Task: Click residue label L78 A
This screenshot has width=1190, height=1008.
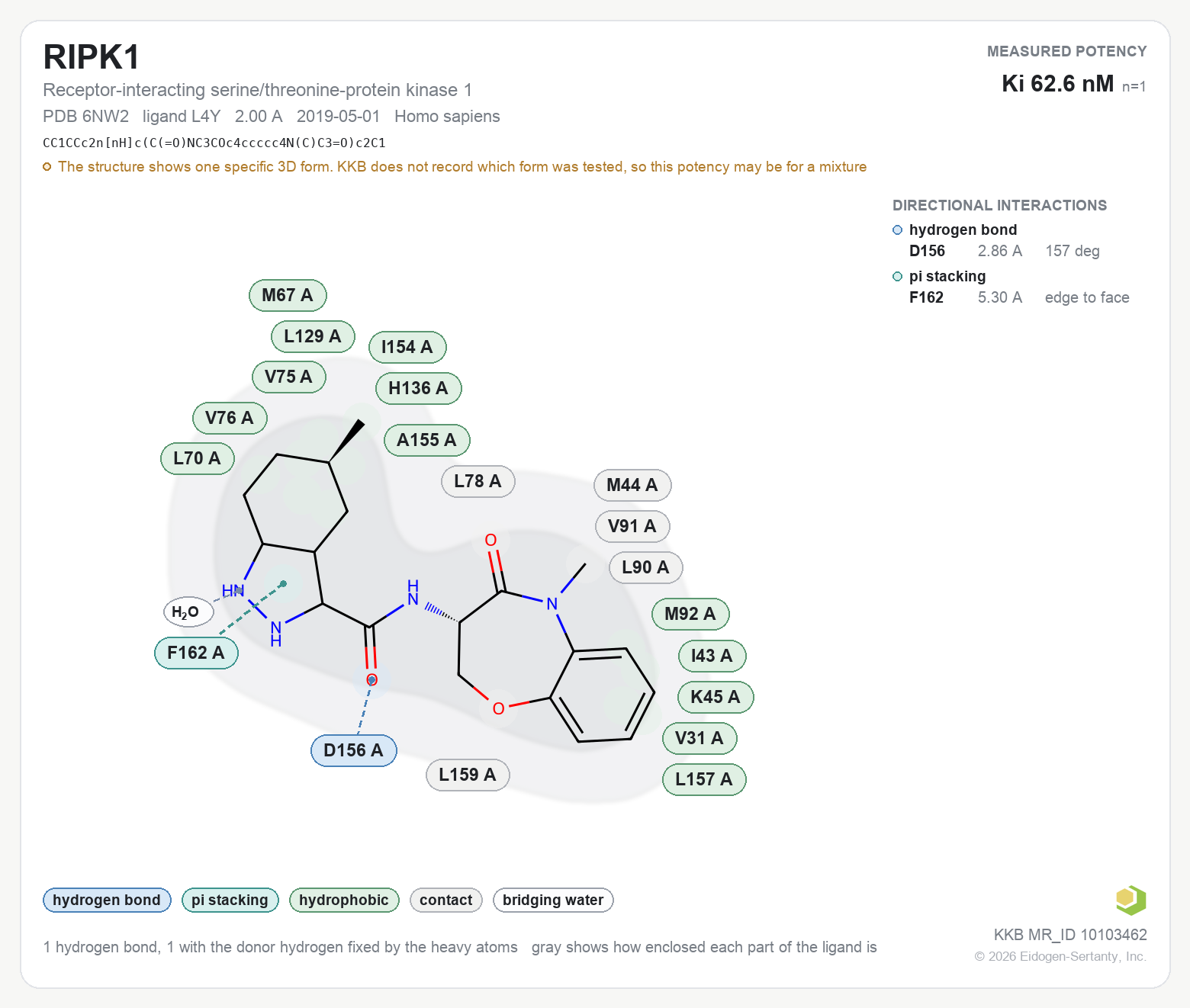Action: pyautogui.click(x=478, y=481)
